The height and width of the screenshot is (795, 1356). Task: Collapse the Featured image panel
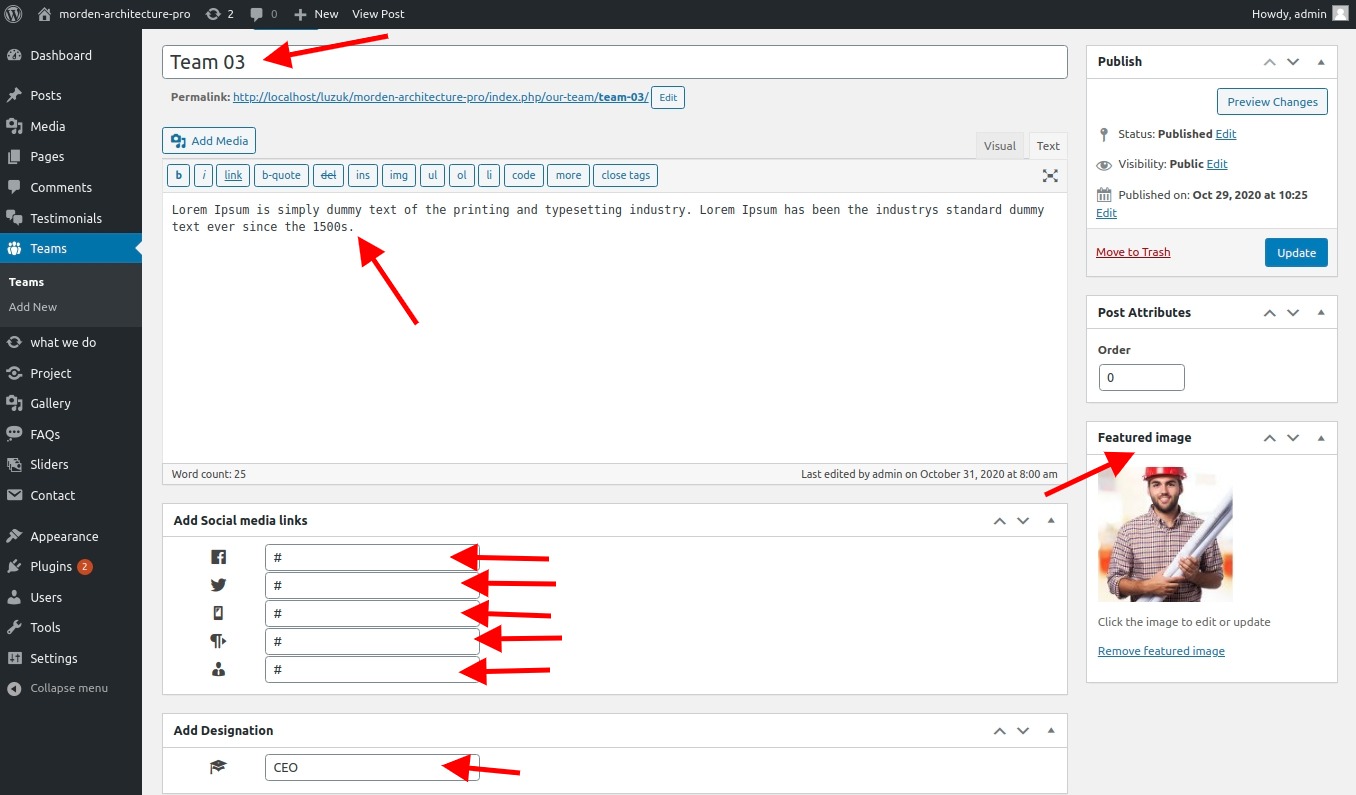coord(1321,438)
